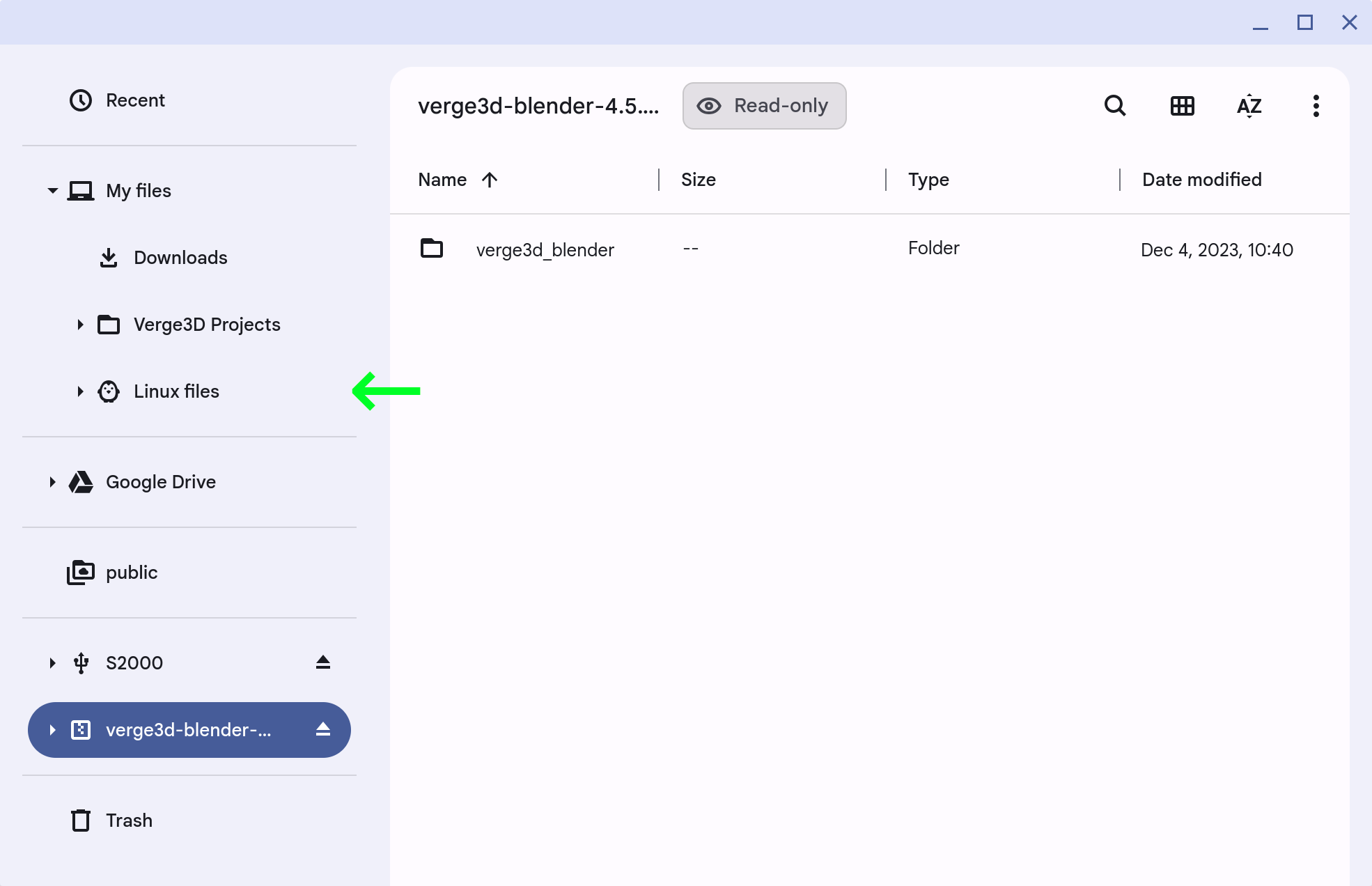Click the Name sort ascending arrow
Screen dimensions: 1372x886
[x=490, y=180]
